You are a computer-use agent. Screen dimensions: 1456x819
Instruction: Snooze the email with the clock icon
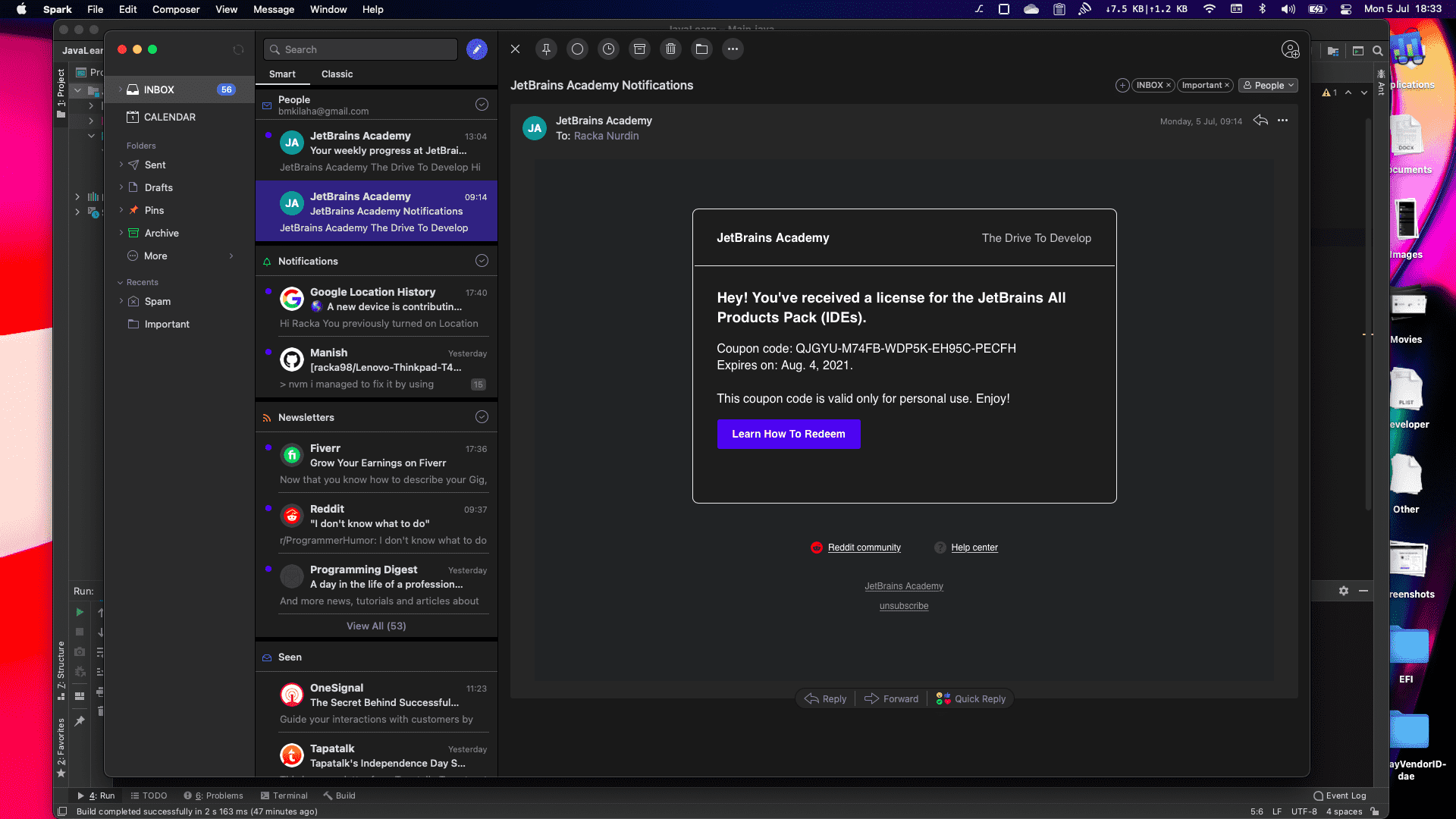608,49
